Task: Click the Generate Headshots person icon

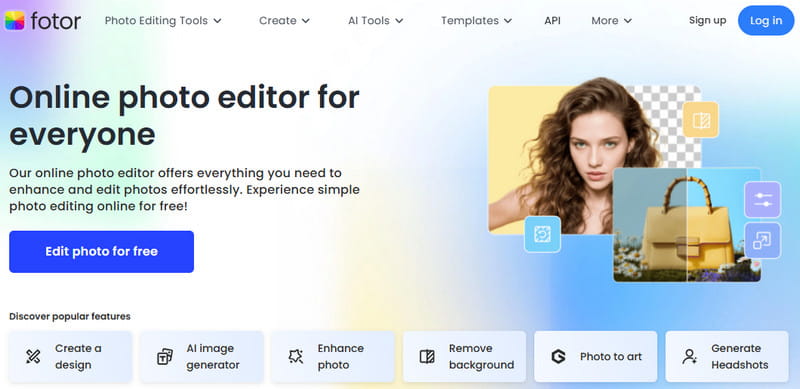Action: 690,356
